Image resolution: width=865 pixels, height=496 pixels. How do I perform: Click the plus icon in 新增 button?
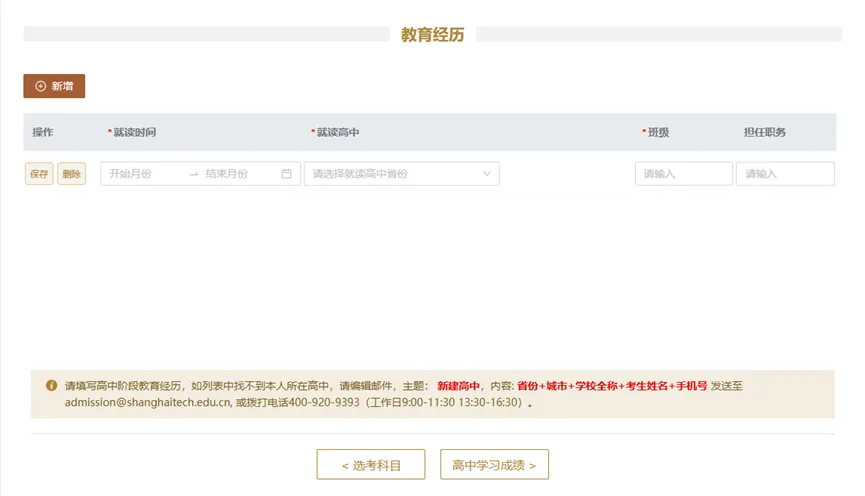click(40, 86)
